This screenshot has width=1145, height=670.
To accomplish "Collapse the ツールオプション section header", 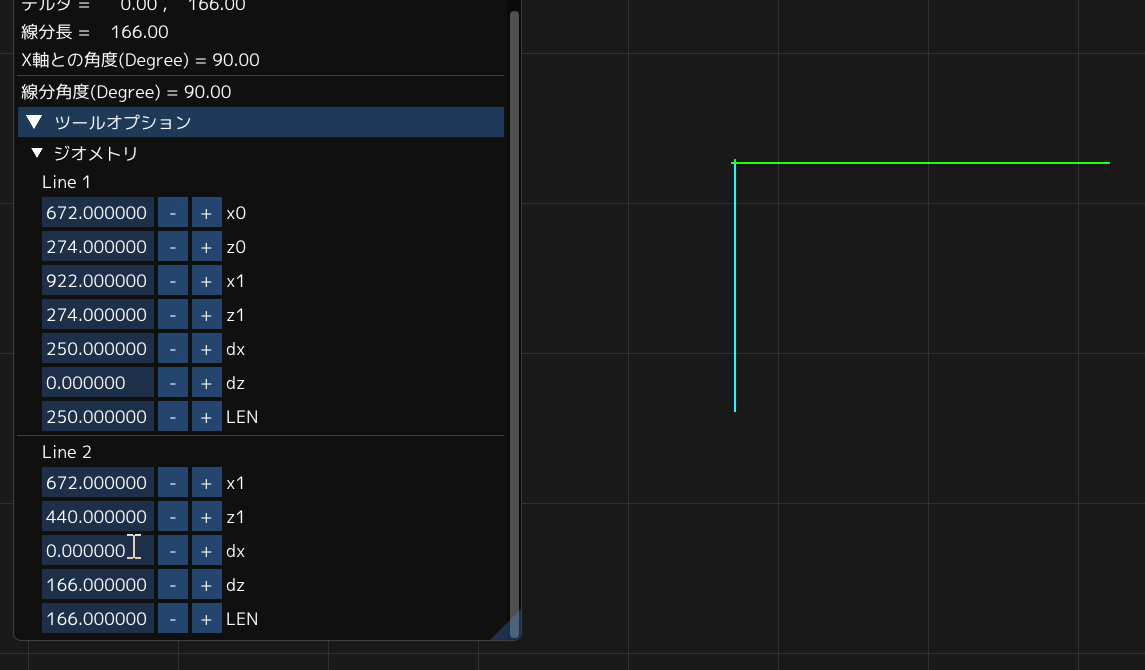I will tap(261, 122).
